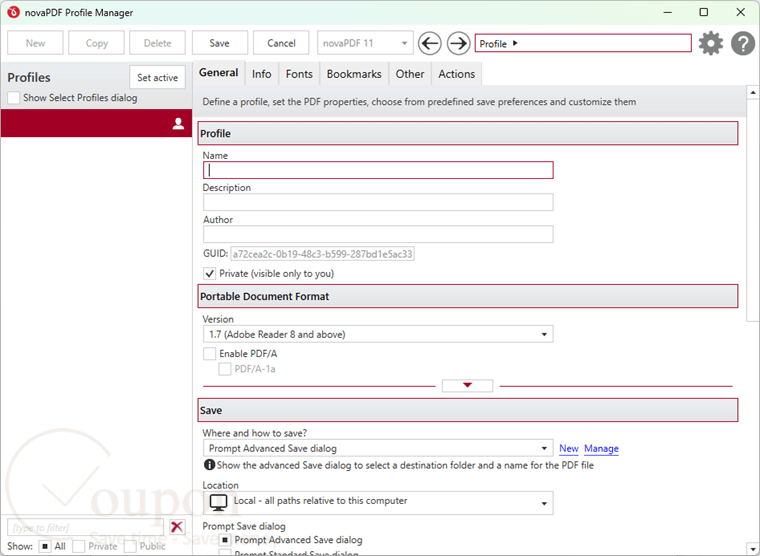This screenshot has width=760, height=556.
Task: Click the Profile breadcrumb path field
Action: click(583, 43)
